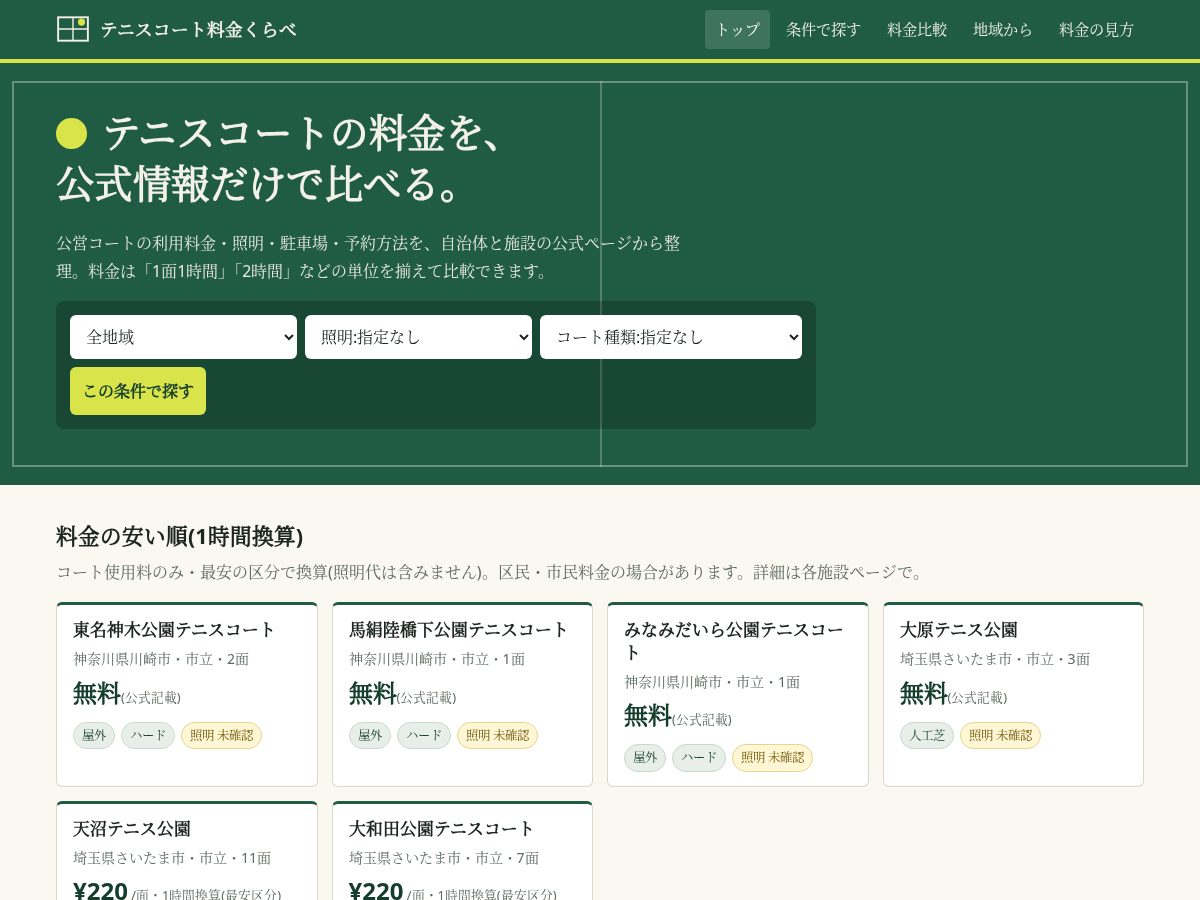The width and height of the screenshot is (1200, 900).
Task: Open 大和田公園テニスコート card title
Action: click(x=442, y=829)
